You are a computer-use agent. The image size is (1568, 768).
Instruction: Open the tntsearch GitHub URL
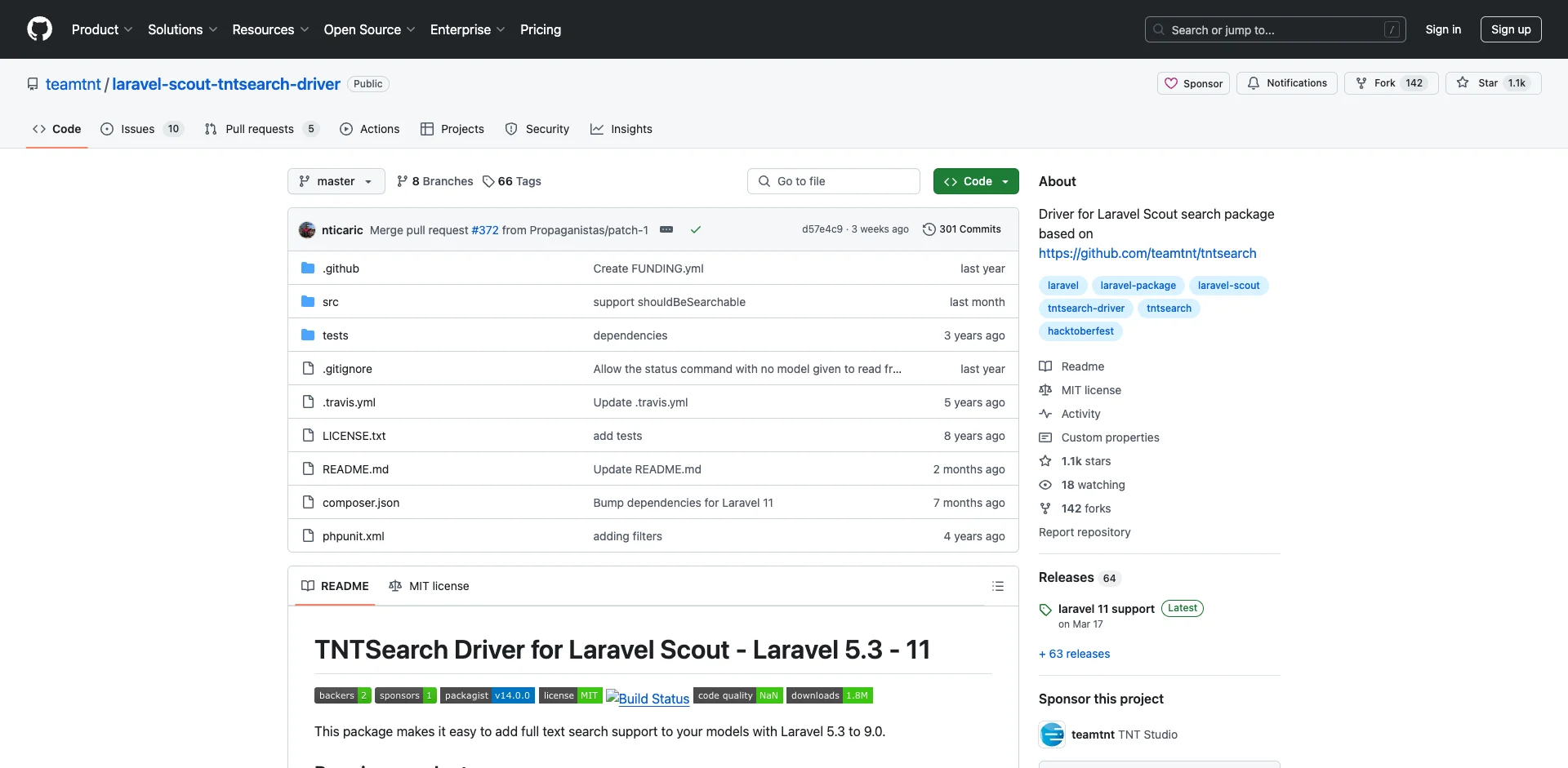[x=1147, y=253]
